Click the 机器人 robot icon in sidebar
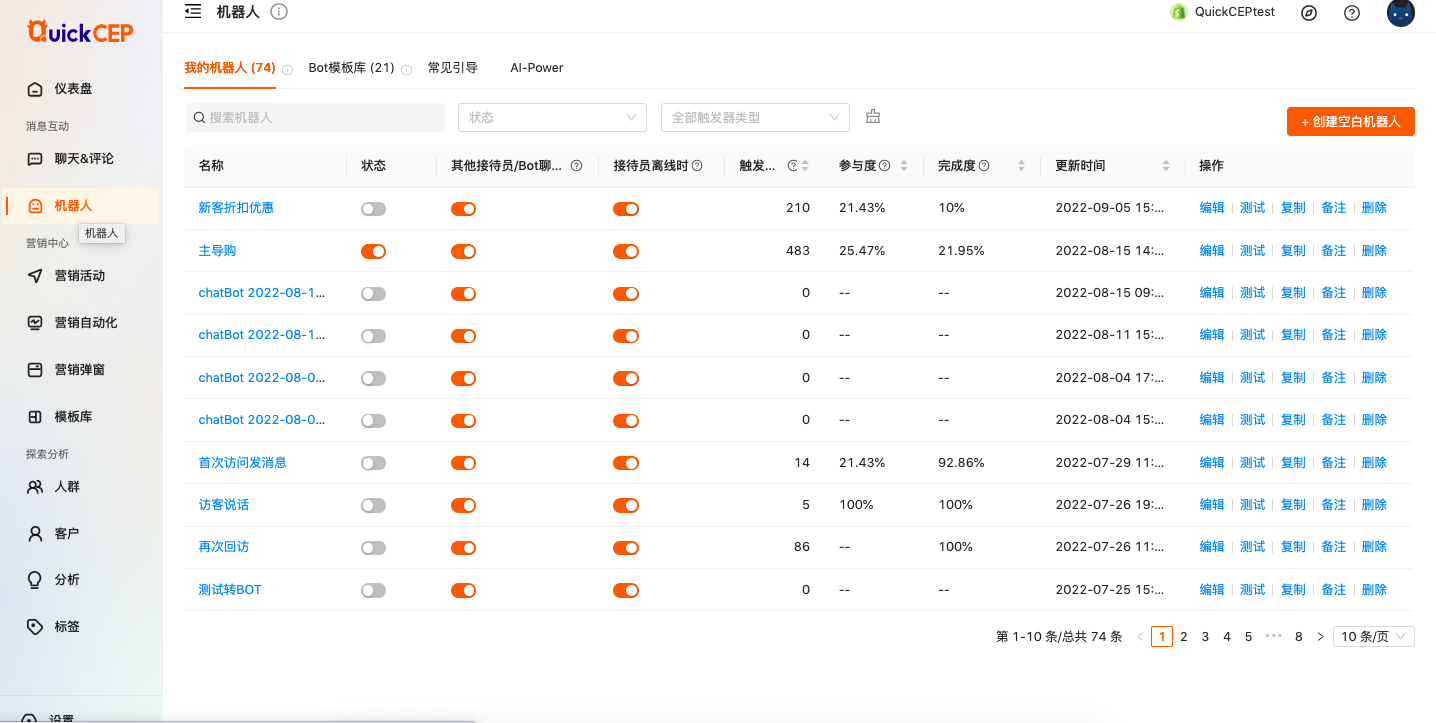This screenshot has height=723, width=1436. pyautogui.click(x=35, y=206)
